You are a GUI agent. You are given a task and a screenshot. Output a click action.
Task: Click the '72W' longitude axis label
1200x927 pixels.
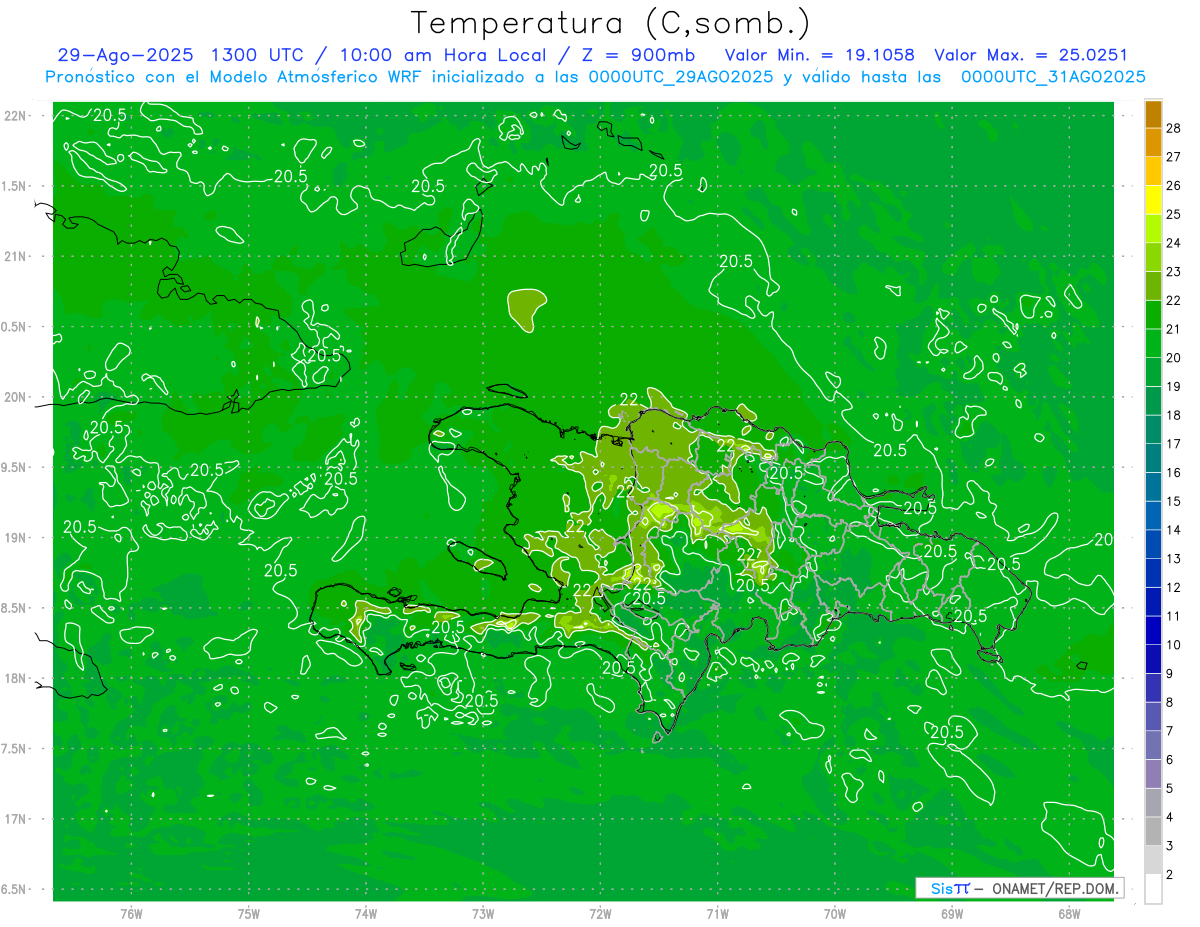(x=600, y=913)
